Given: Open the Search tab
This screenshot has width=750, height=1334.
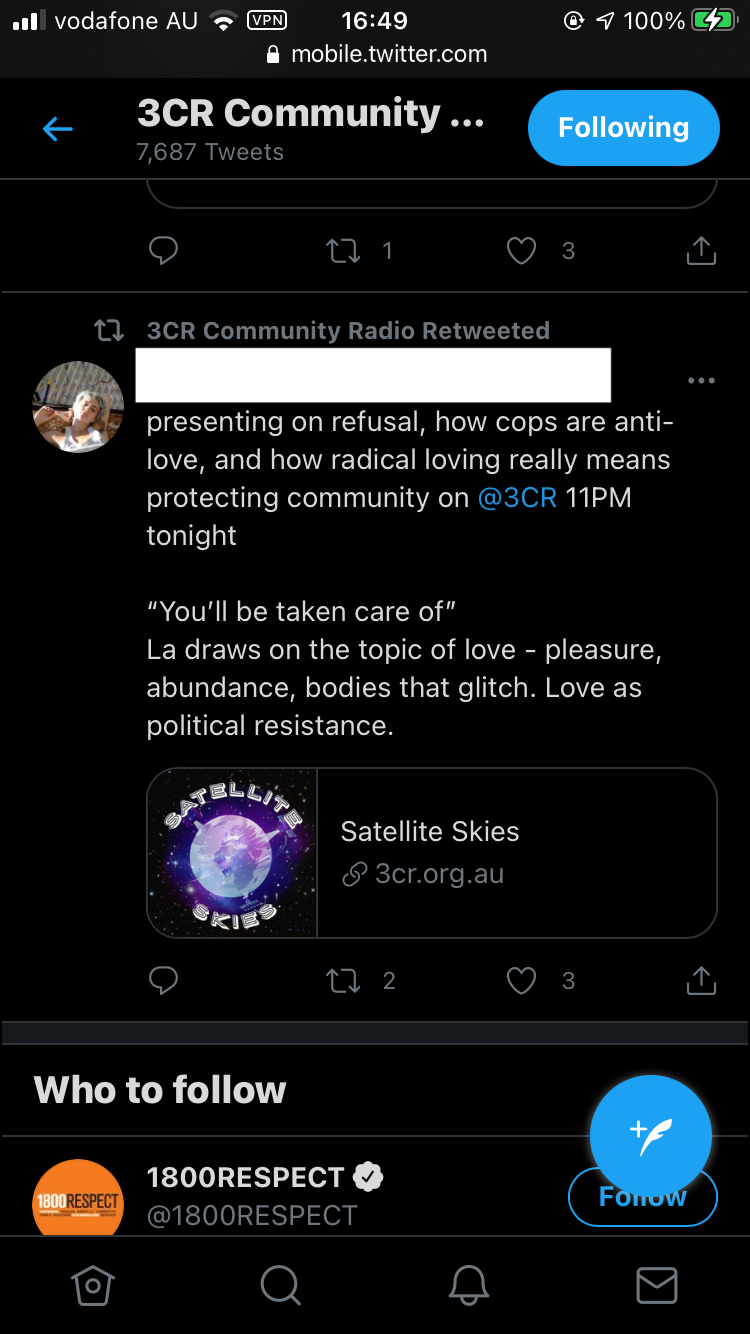Looking at the screenshot, I should [x=280, y=1286].
